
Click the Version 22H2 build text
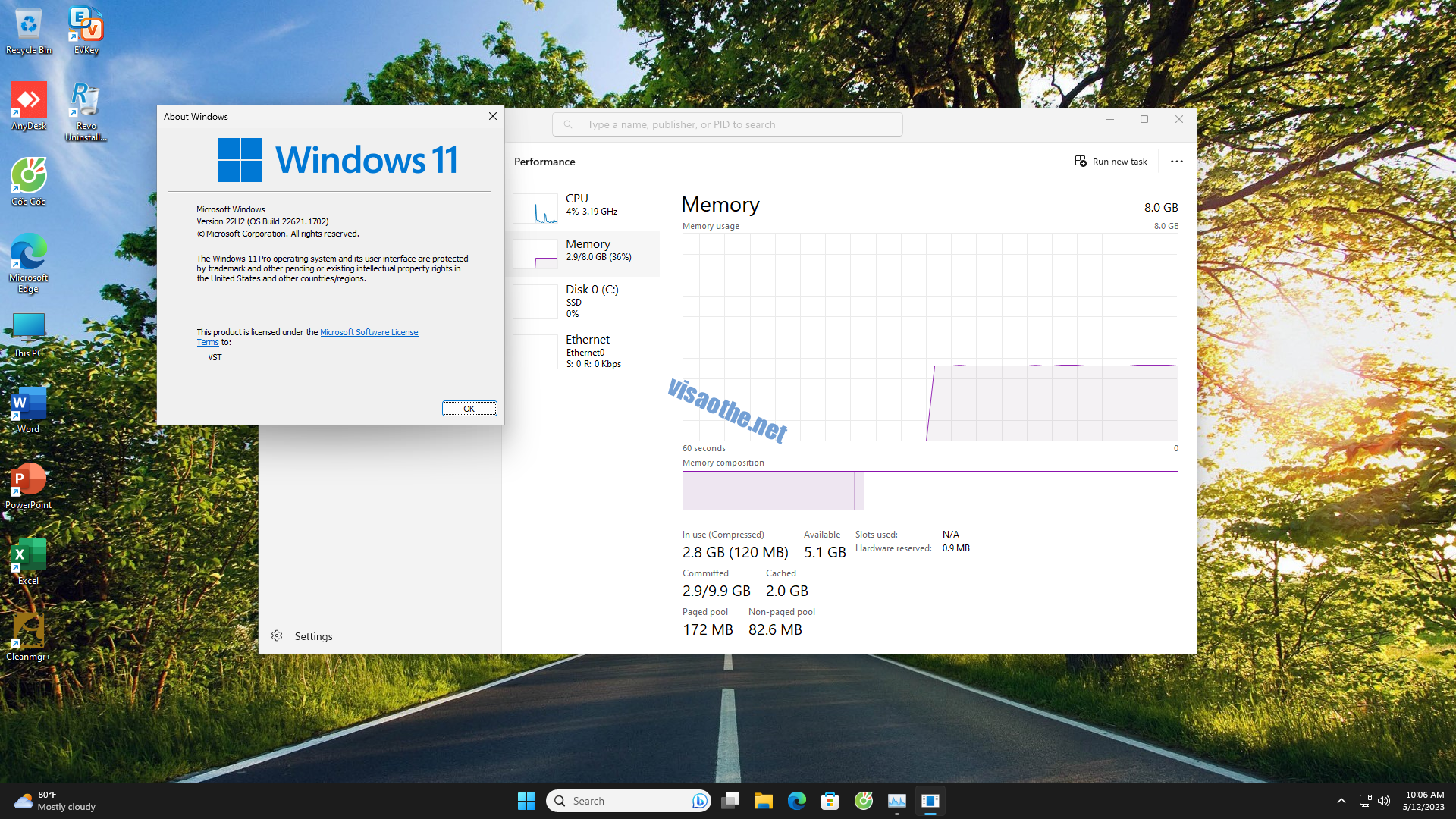click(x=262, y=221)
